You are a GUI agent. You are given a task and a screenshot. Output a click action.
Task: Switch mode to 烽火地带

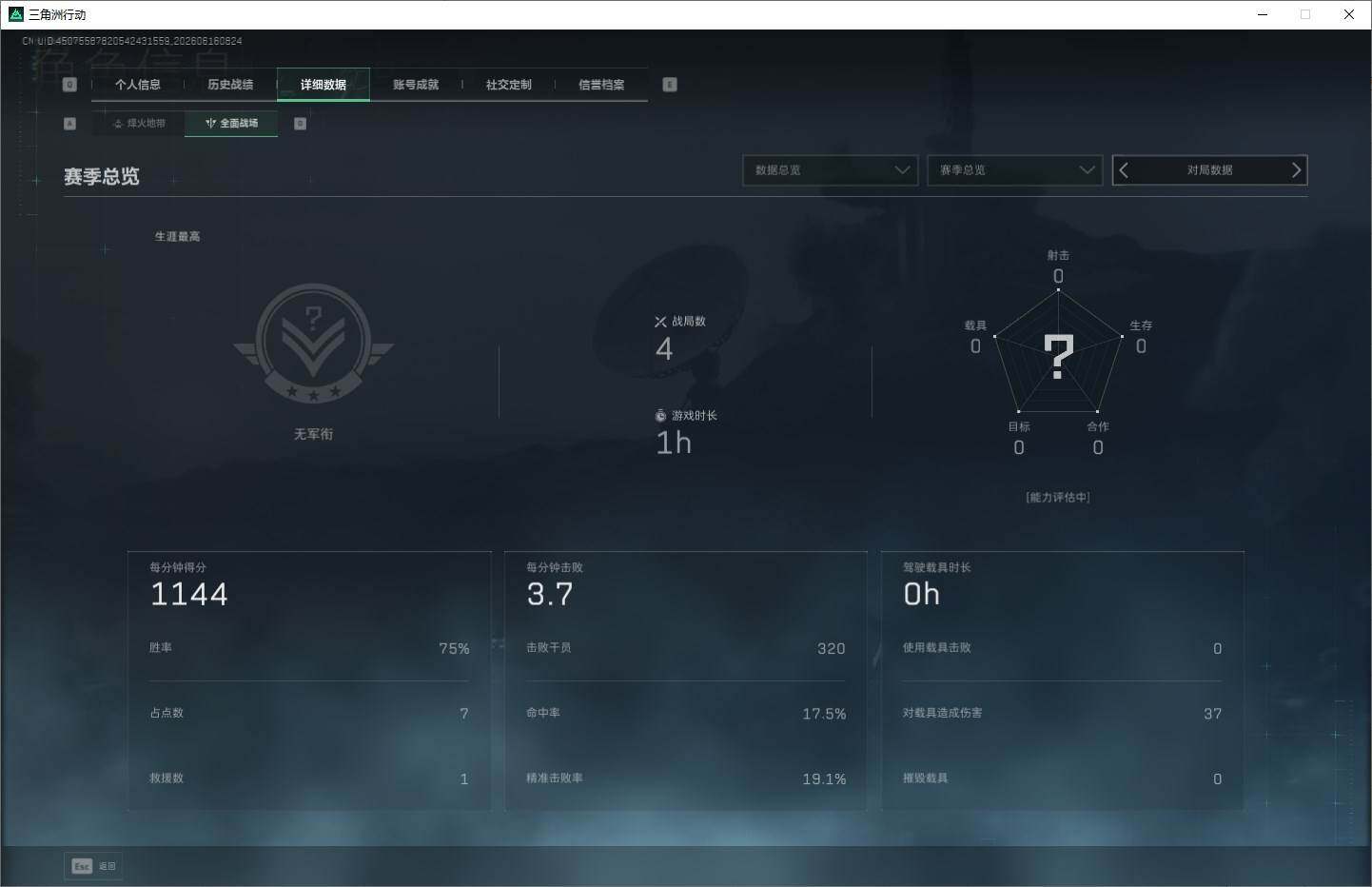click(x=139, y=124)
